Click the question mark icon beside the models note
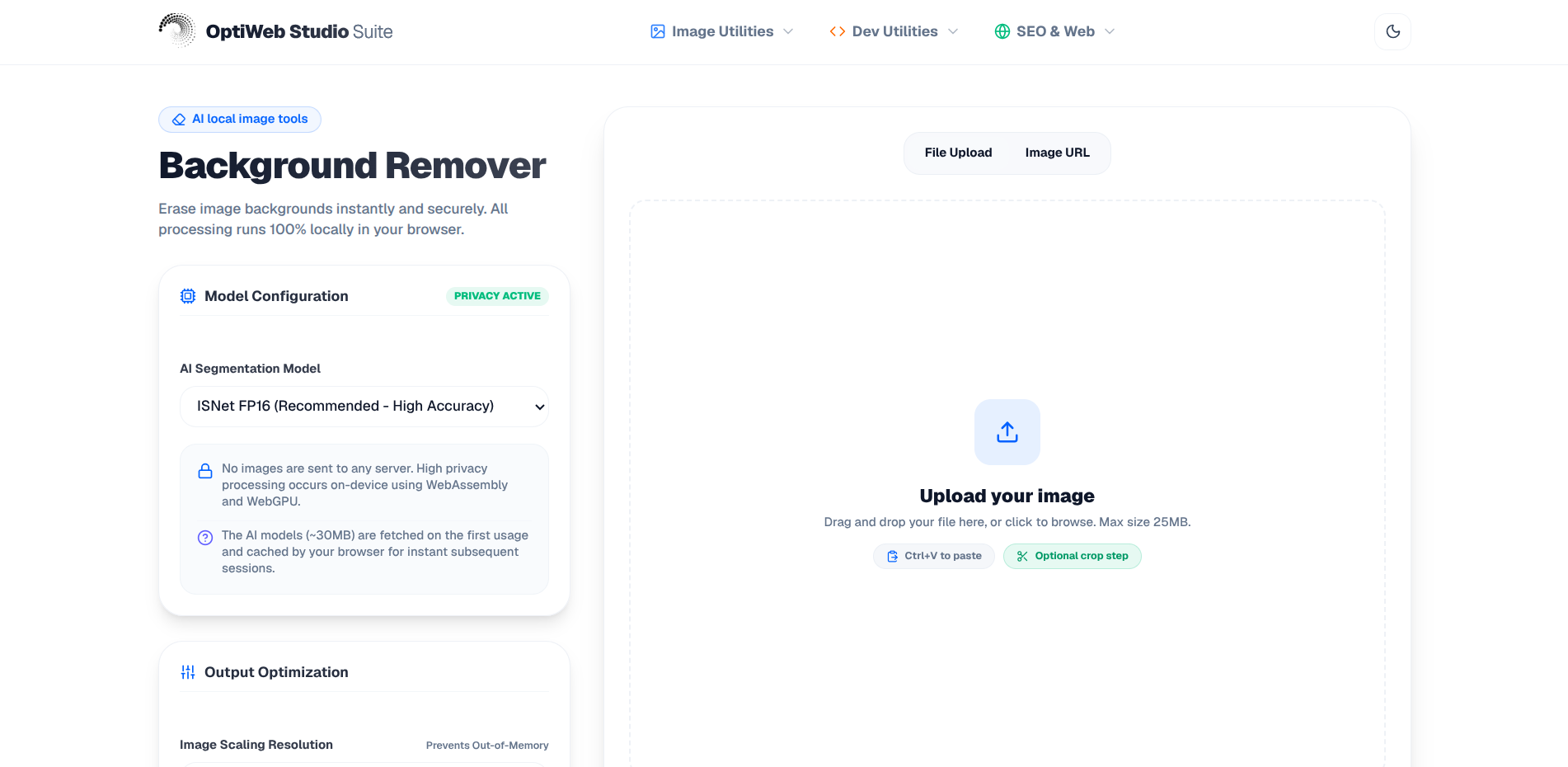Image resolution: width=1568 pixels, height=767 pixels. (x=205, y=538)
